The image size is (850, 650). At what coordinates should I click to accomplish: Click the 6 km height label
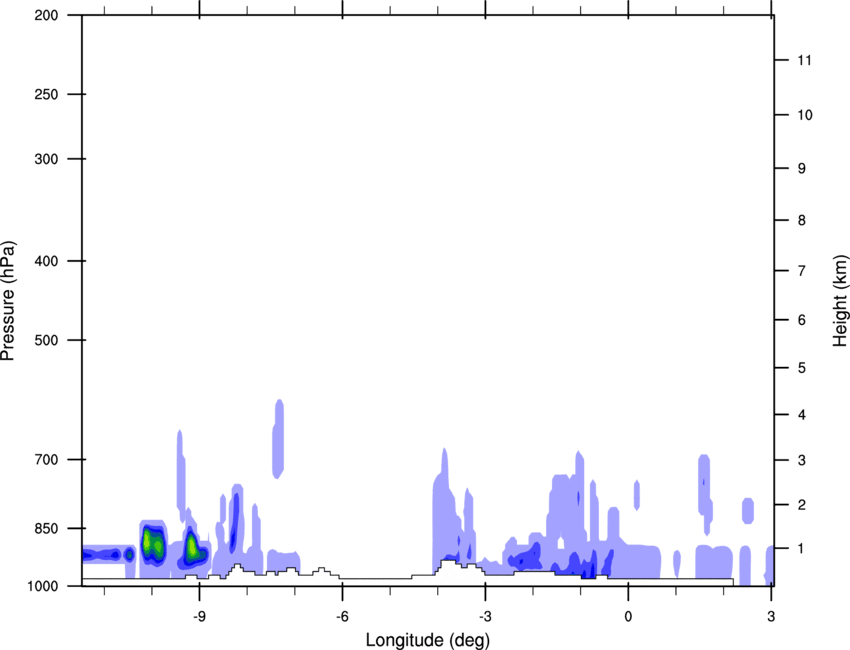(x=801, y=320)
